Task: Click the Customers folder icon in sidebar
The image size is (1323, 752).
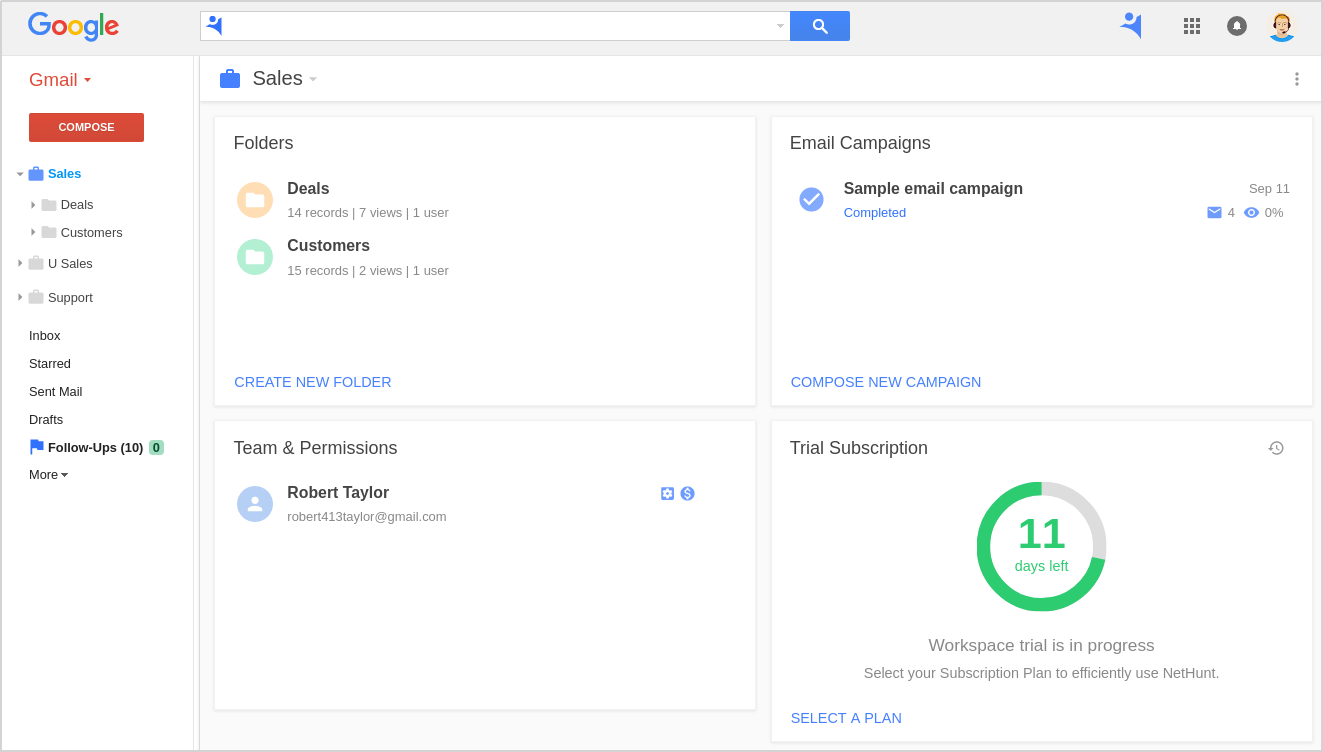Action: 49,232
